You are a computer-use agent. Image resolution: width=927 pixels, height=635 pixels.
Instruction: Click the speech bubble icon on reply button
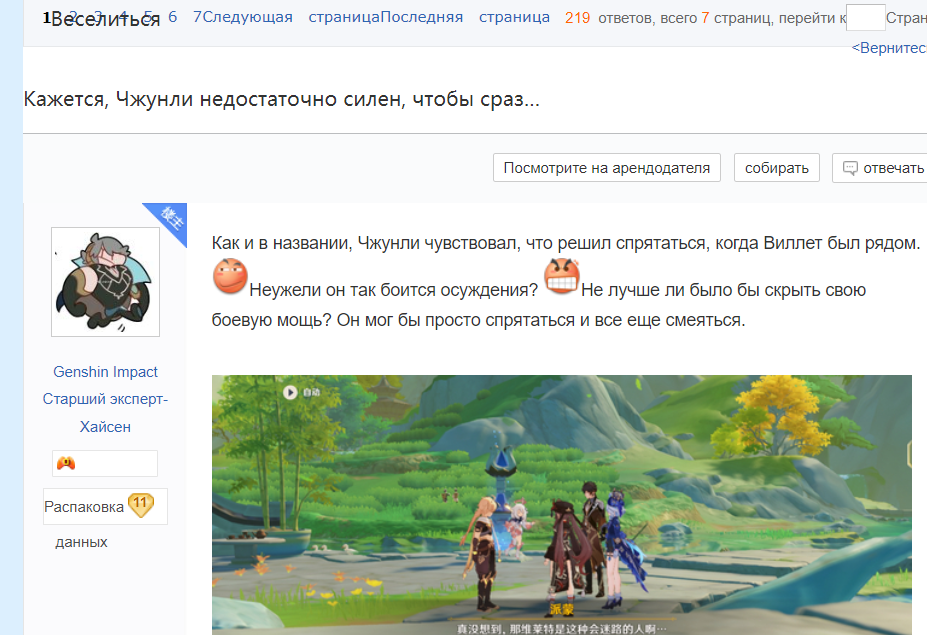[x=850, y=169]
